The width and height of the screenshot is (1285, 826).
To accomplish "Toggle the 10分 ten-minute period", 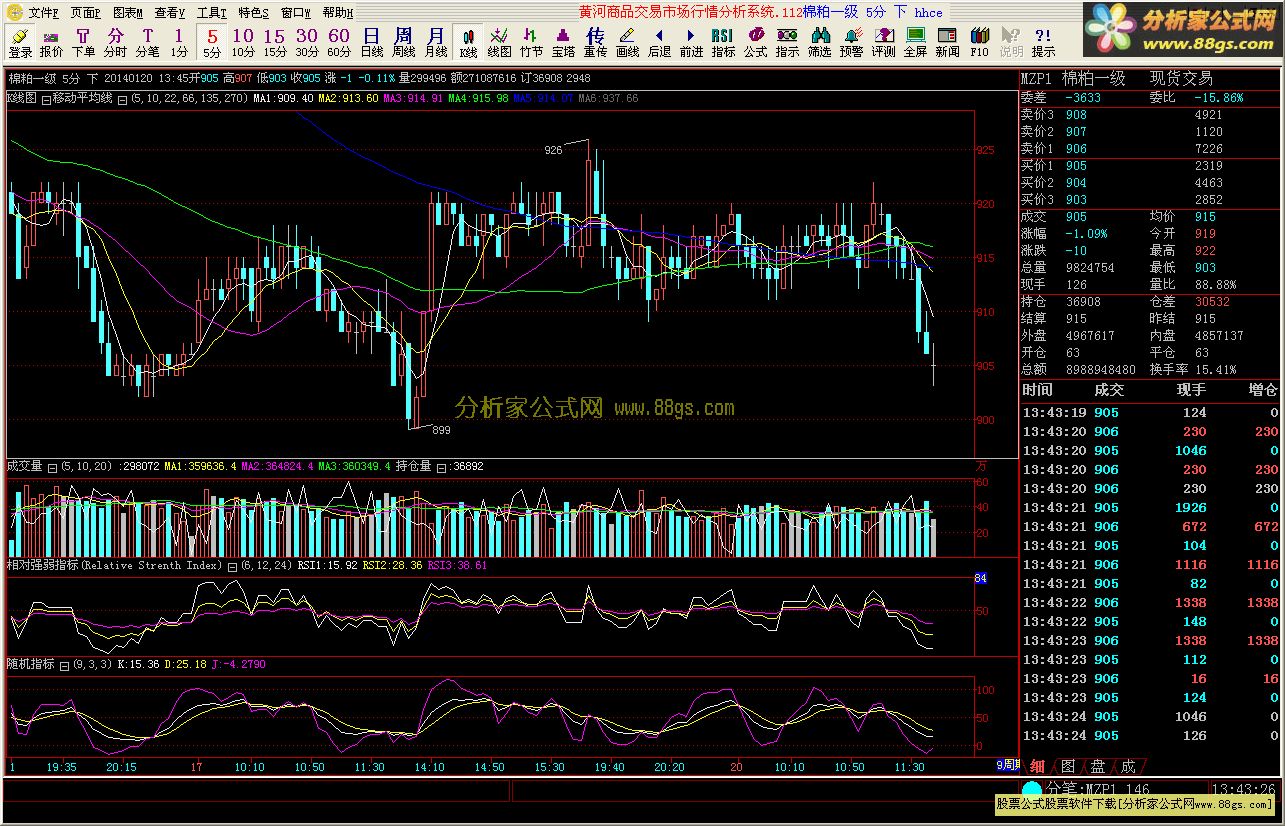I will click(x=243, y=42).
